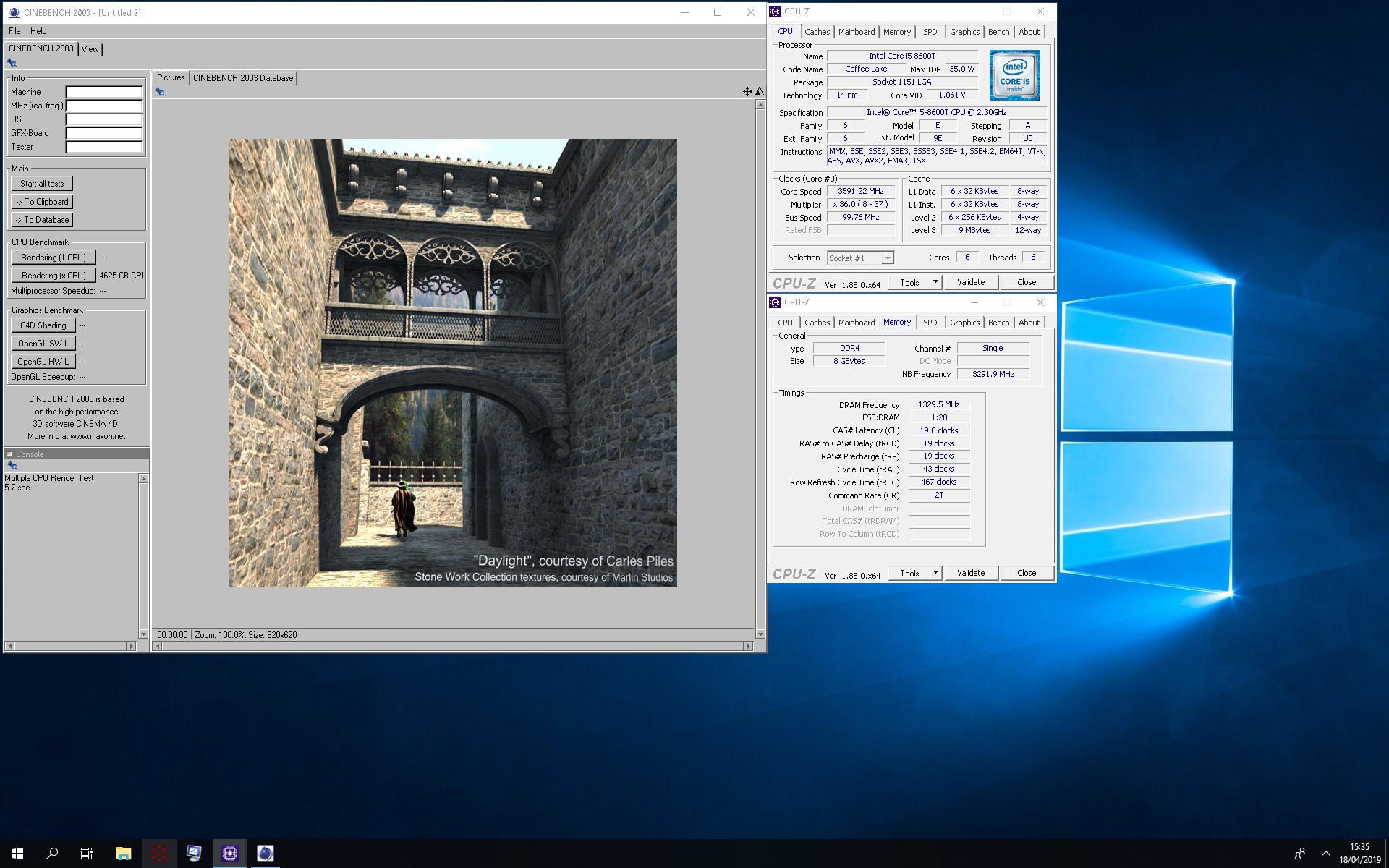This screenshot has width=1389, height=868.
Task: Run the OpenGL HW-L test
Action: [x=43, y=362]
